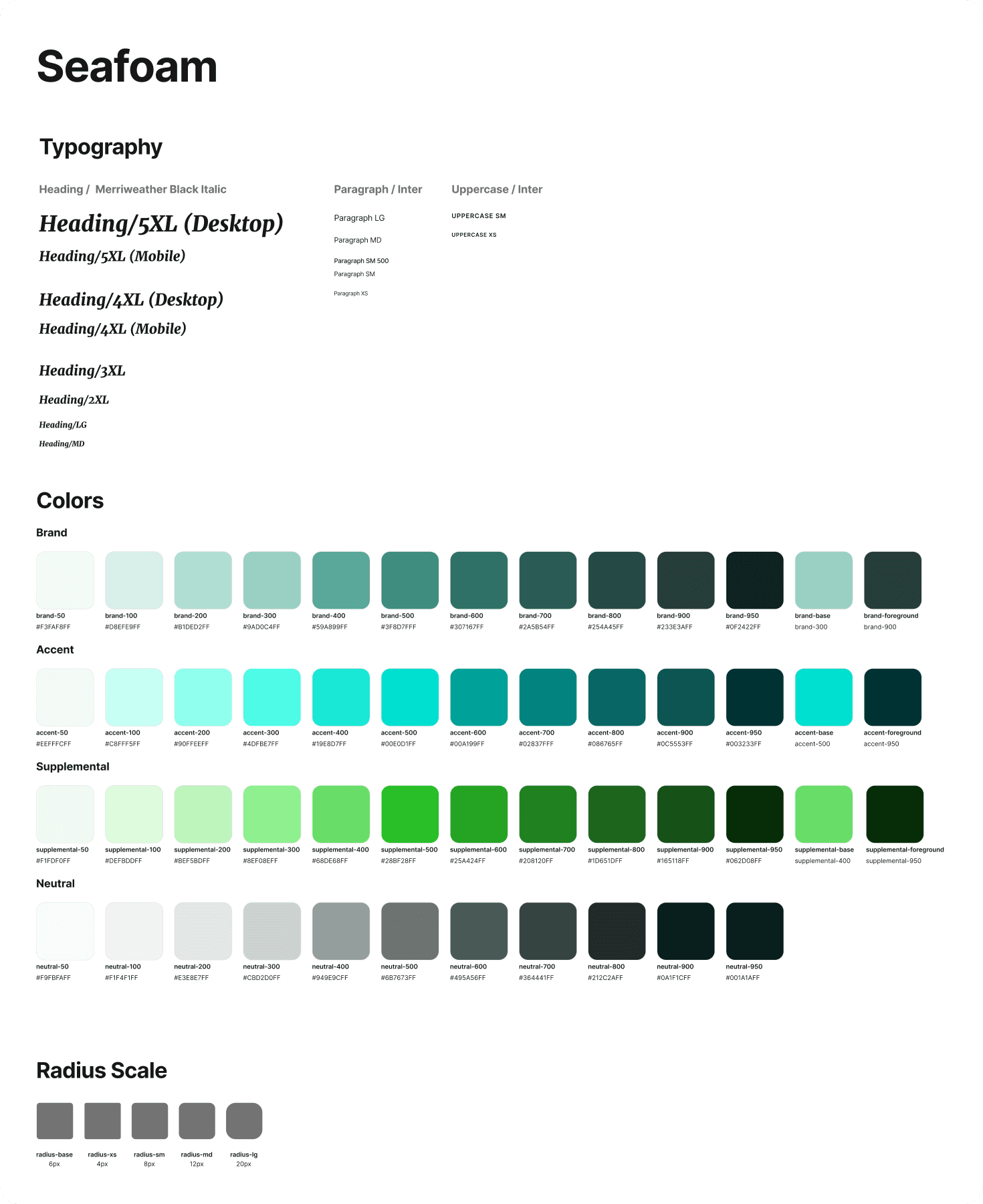Click the #28BF28FF hex value
This screenshot has width=983, height=1204.
[399, 862]
